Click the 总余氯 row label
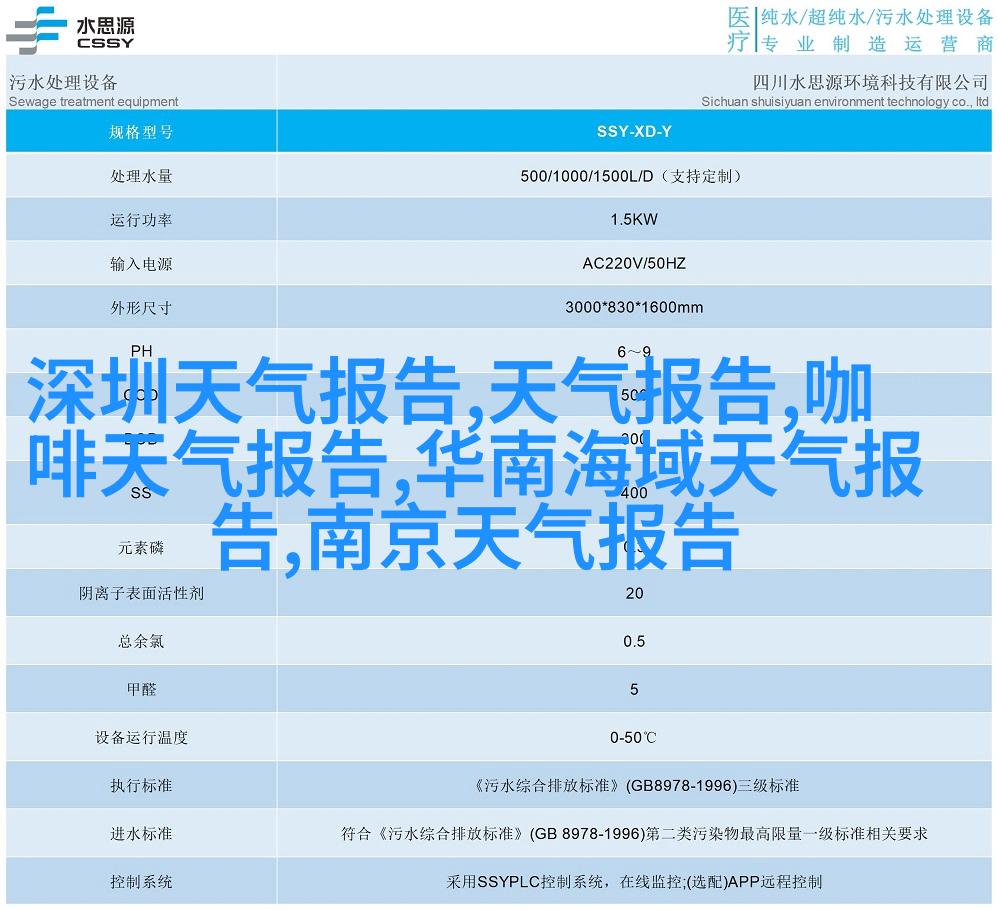Viewport: 1000px width, 910px height. click(x=141, y=642)
